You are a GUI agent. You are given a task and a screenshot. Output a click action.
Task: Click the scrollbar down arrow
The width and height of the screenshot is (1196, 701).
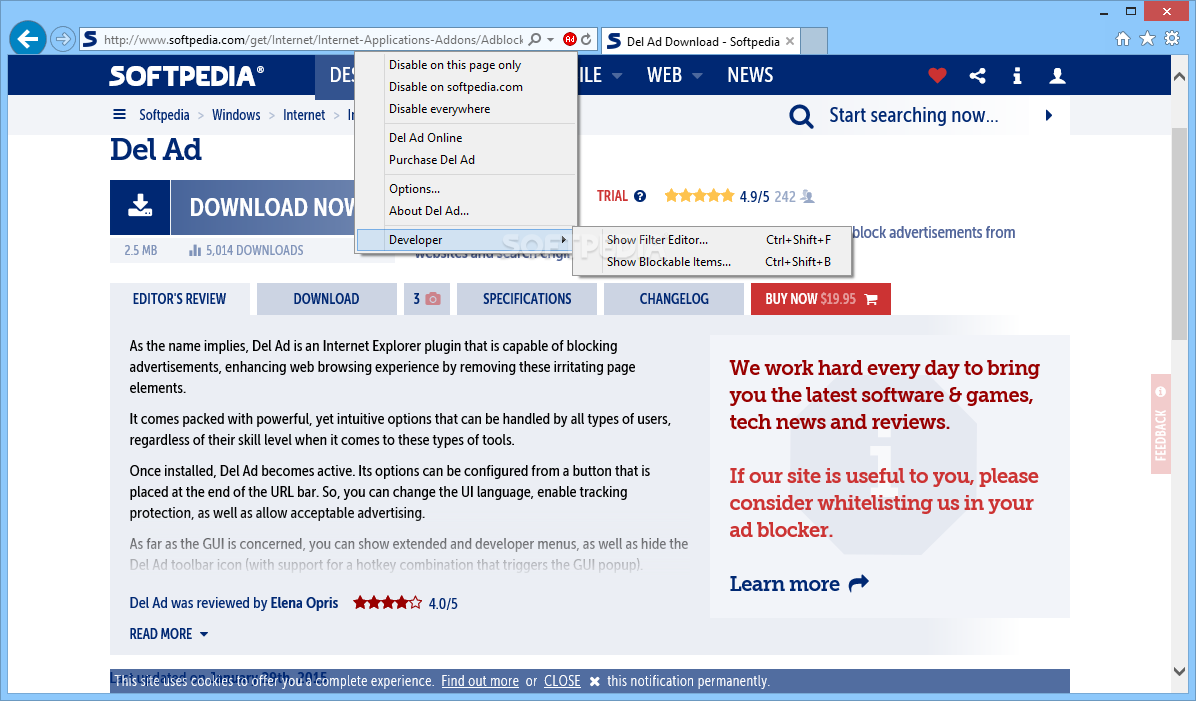pyautogui.click(x=1179, y=671)
